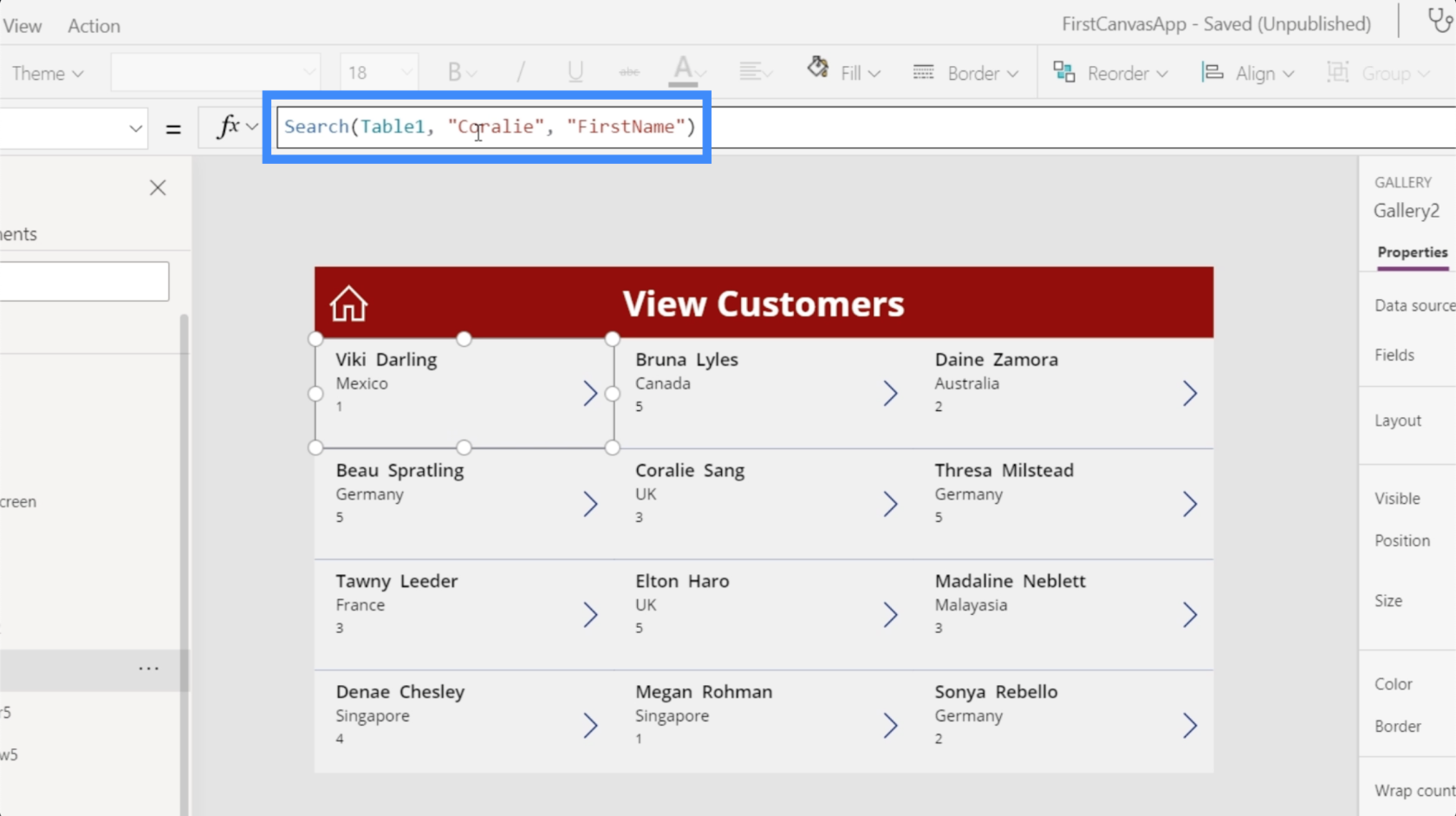Open the App checker stethoscope icon
Viewport: 1456px width, 816px height.
[x=1440, y=21]
